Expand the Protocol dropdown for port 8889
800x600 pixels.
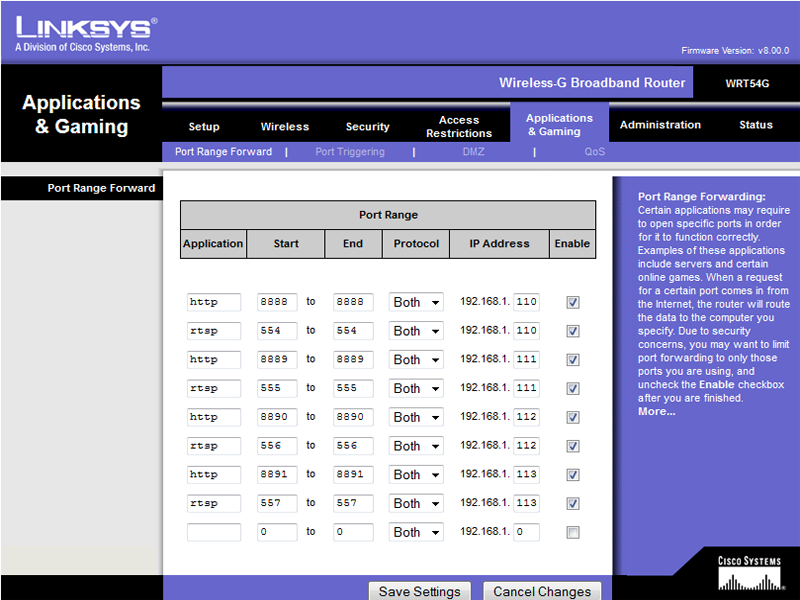tap(416, 360)
